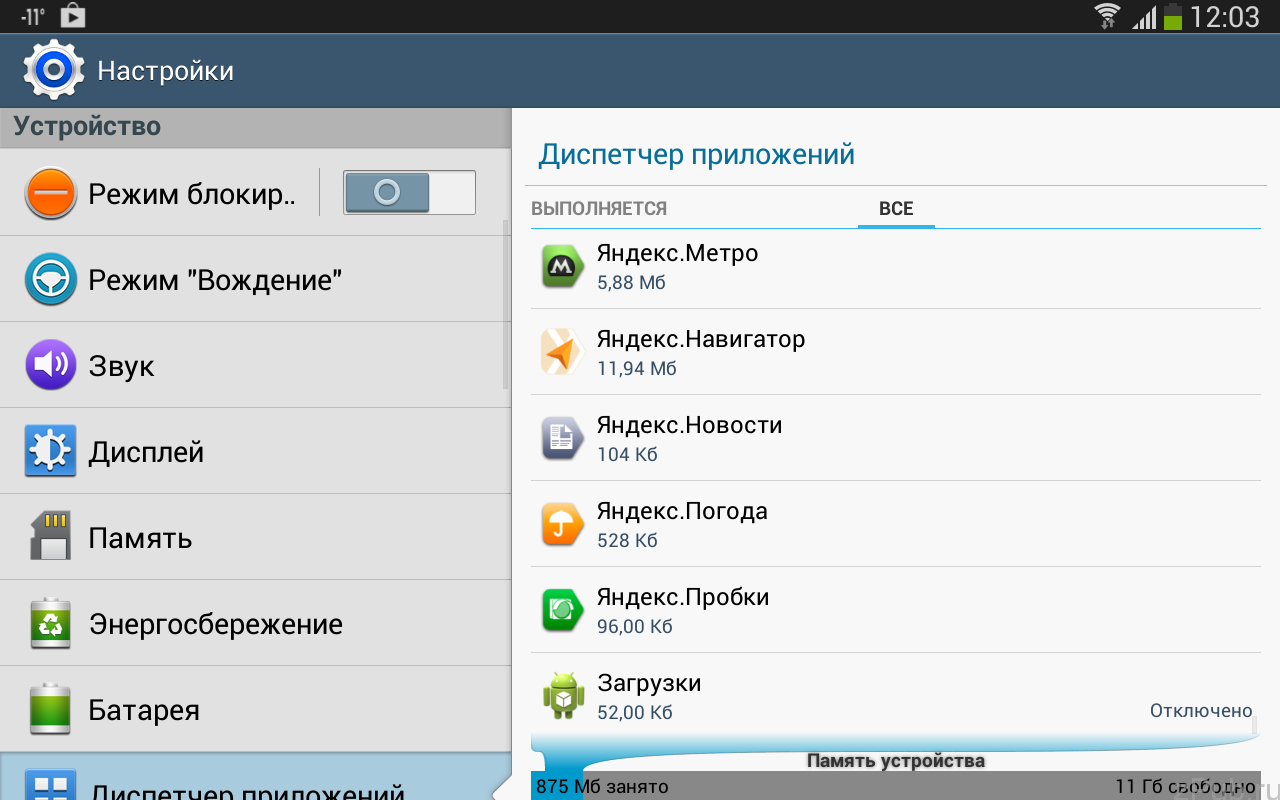
Task: Tap the Яндекс.Пробки green icon
Action: click(563, 610)
